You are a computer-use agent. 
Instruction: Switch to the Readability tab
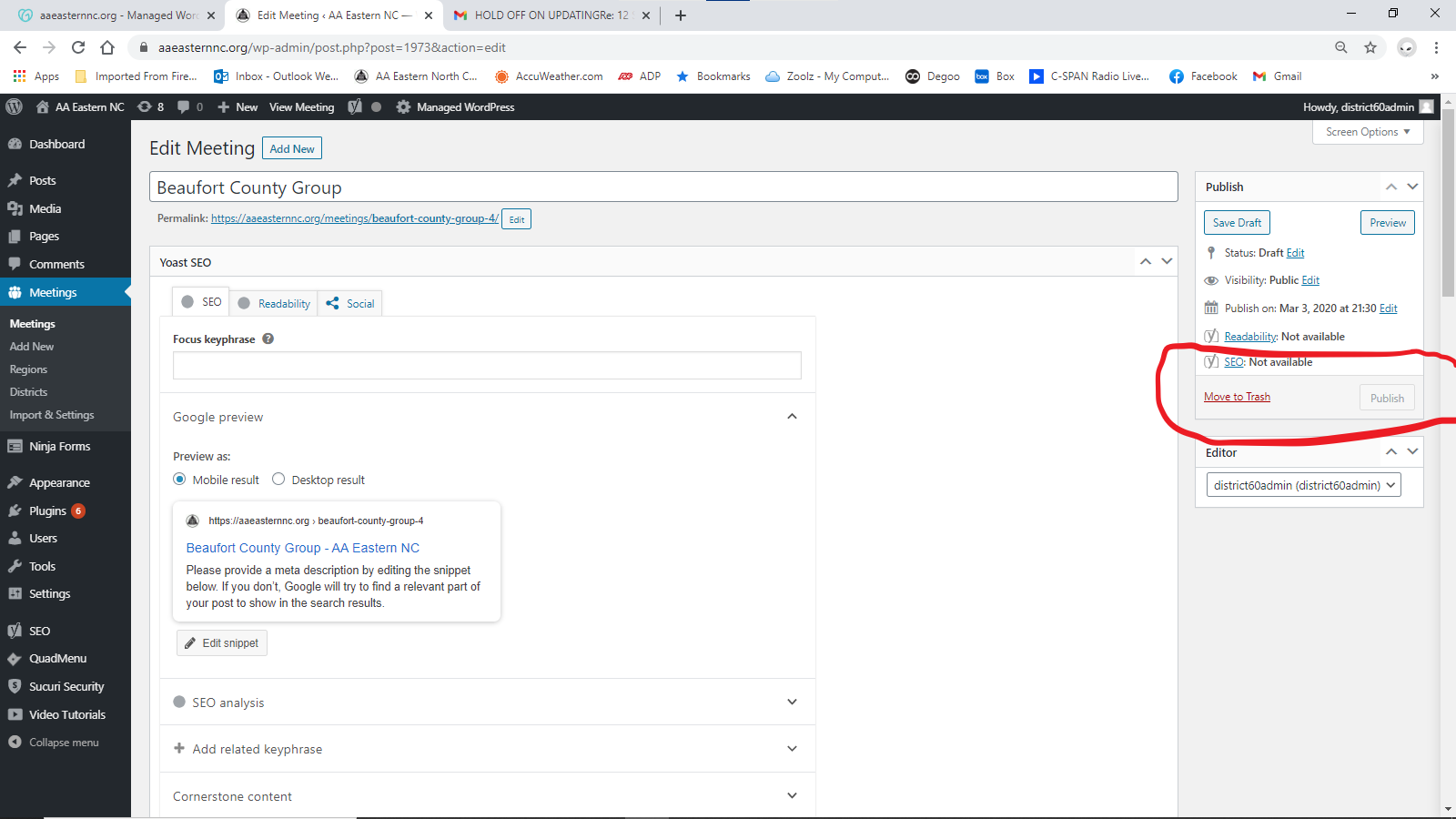[274, 303]
